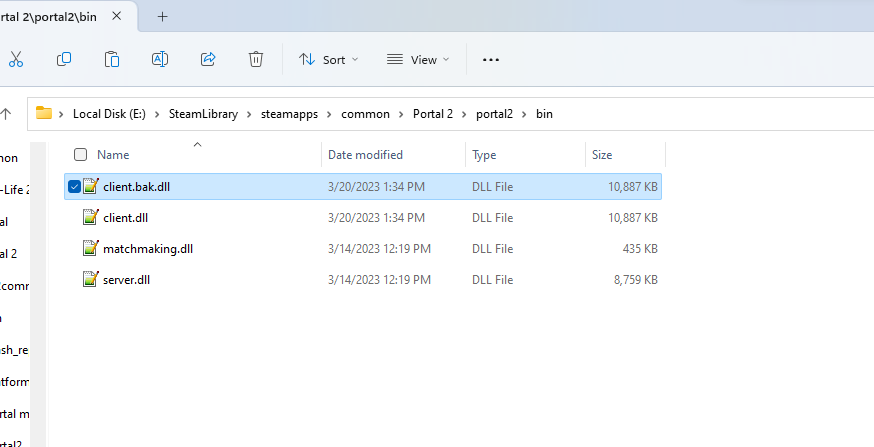Click the Cut scissors icon
874x447 pixels.
point(16,59)
